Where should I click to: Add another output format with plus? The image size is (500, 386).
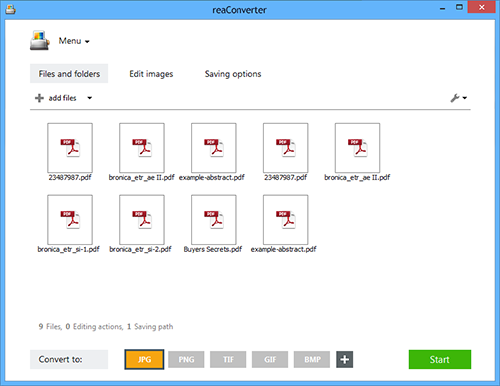(345, 359)
